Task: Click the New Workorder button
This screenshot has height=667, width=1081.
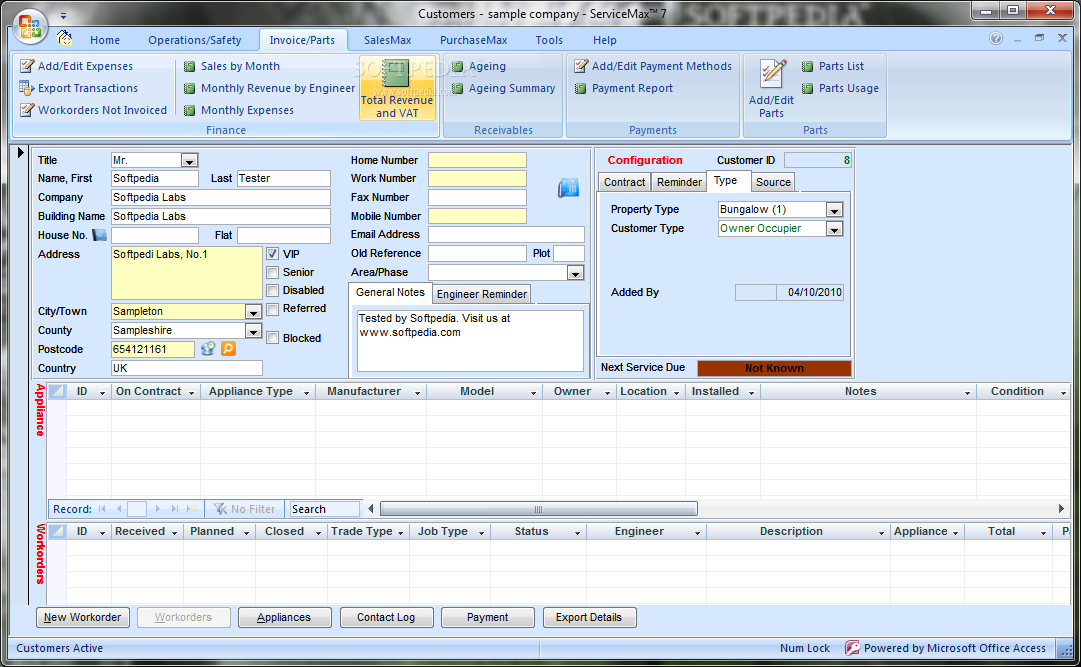Action: point(83,617)
